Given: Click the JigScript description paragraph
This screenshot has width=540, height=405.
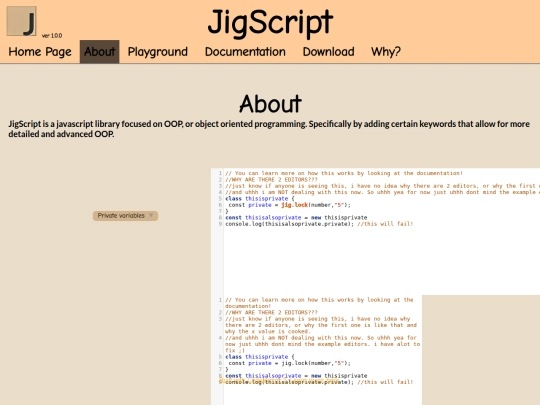Looking at the screenshot, I should pos(269,129).
